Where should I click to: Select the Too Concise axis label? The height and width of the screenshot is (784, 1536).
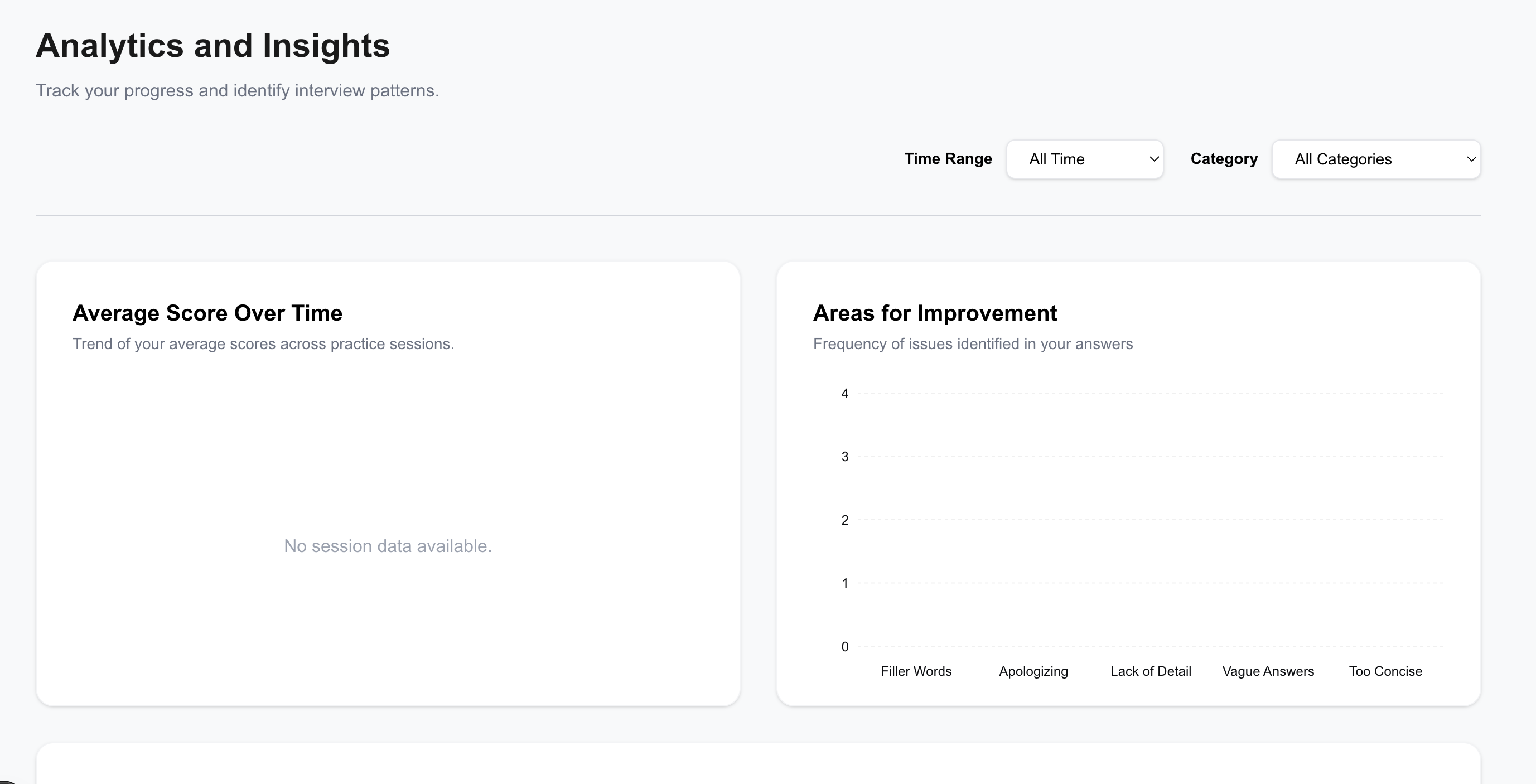point(1385,671)
